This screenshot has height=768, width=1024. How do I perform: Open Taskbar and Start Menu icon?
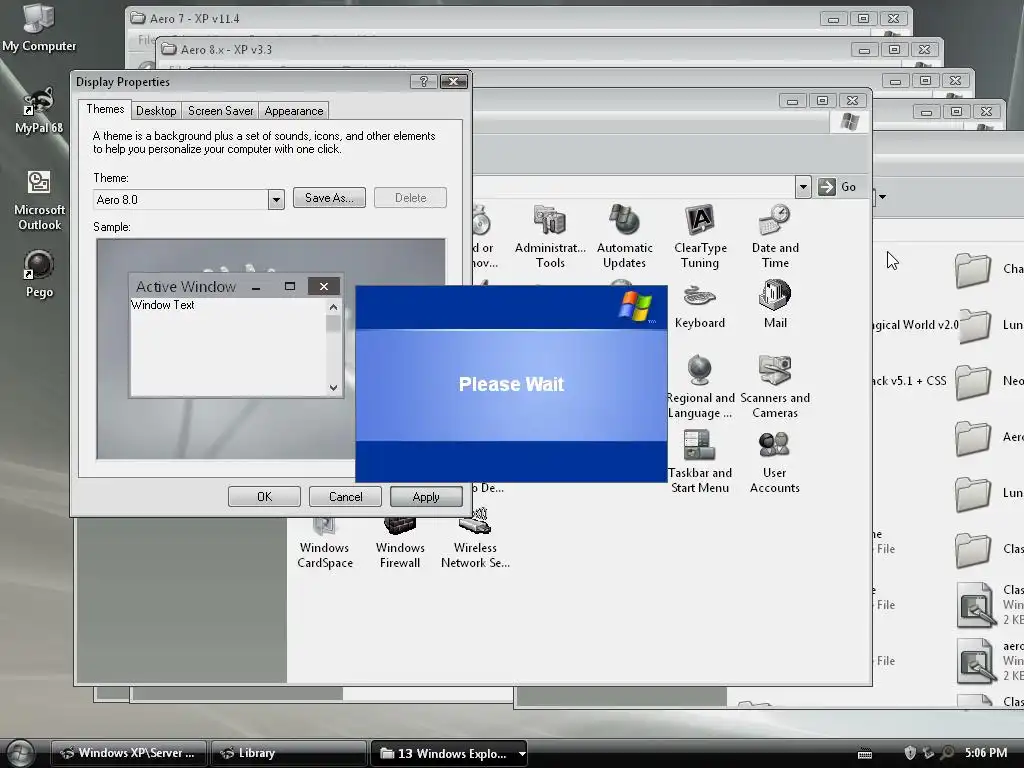coord(699,462)
